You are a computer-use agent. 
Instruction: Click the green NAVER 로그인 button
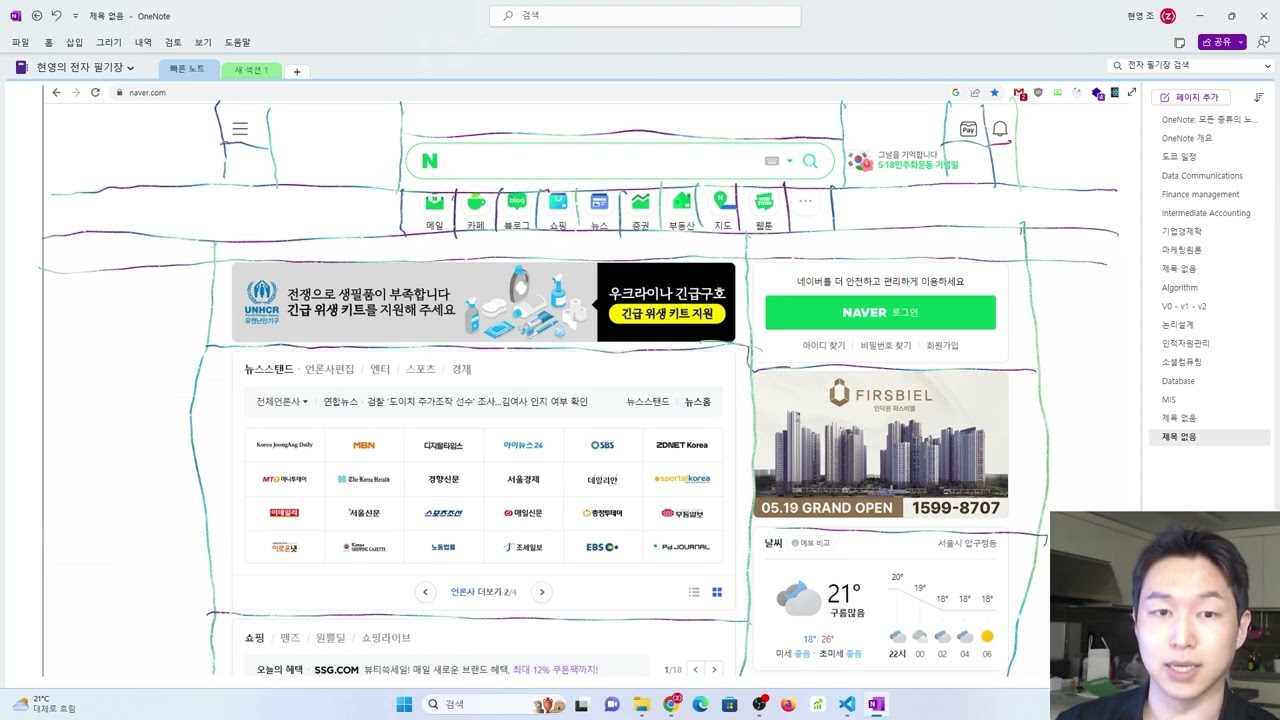(x=880, y=312)
